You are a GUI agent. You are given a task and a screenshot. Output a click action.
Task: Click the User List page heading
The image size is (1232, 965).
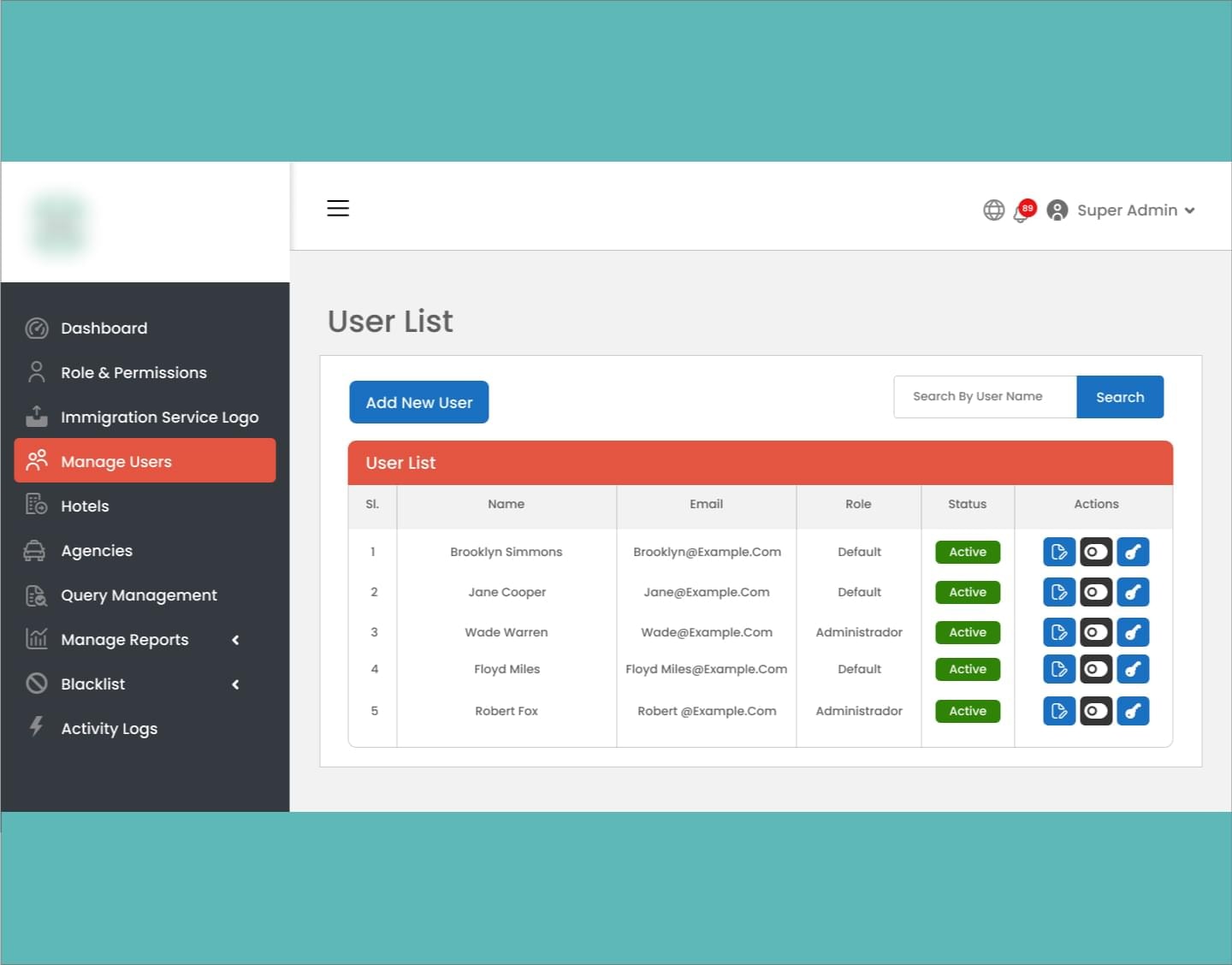(390, 321)
